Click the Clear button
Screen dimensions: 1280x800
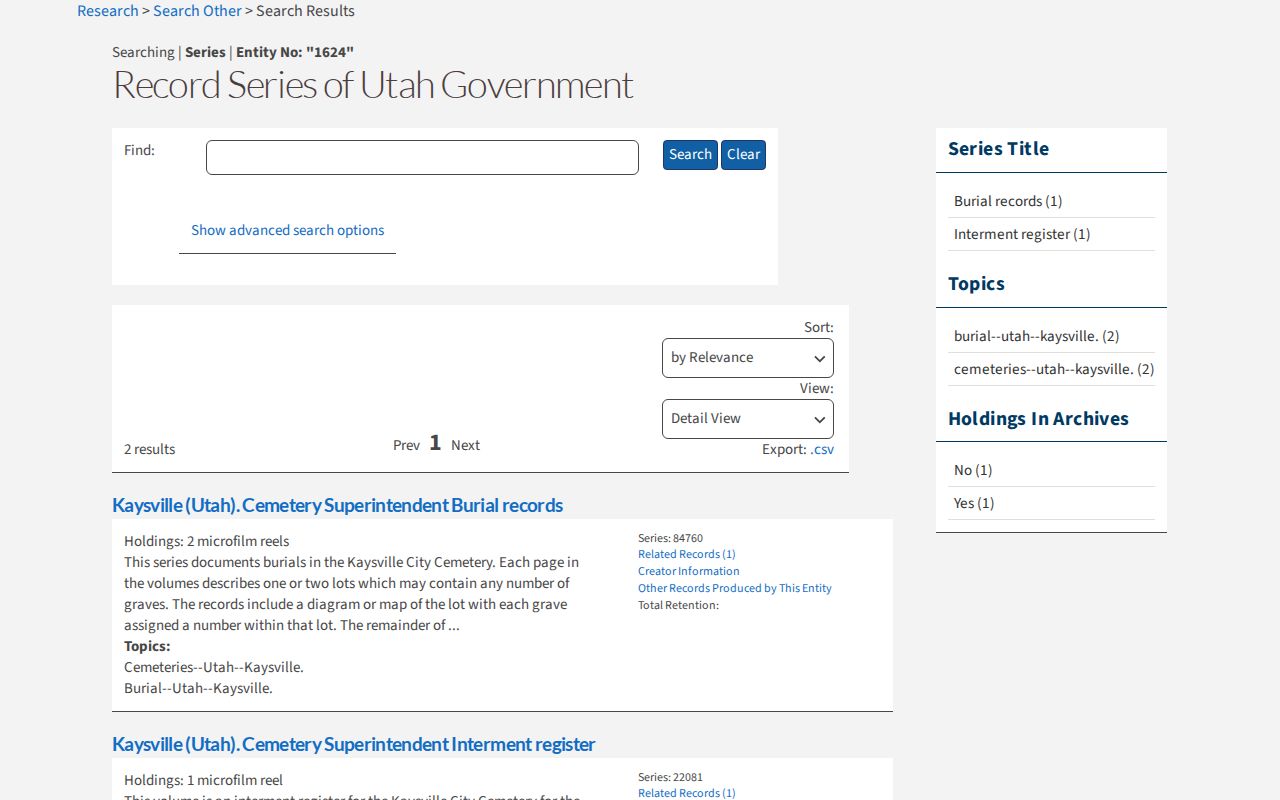743,155
